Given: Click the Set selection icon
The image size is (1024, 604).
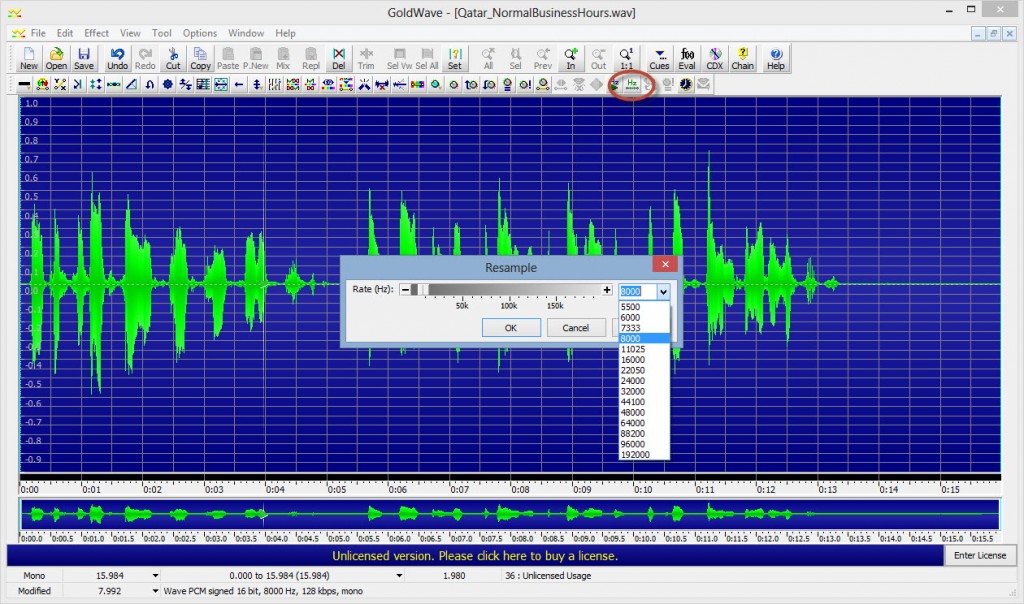Looking at the screenshot, I should (455, 58).
